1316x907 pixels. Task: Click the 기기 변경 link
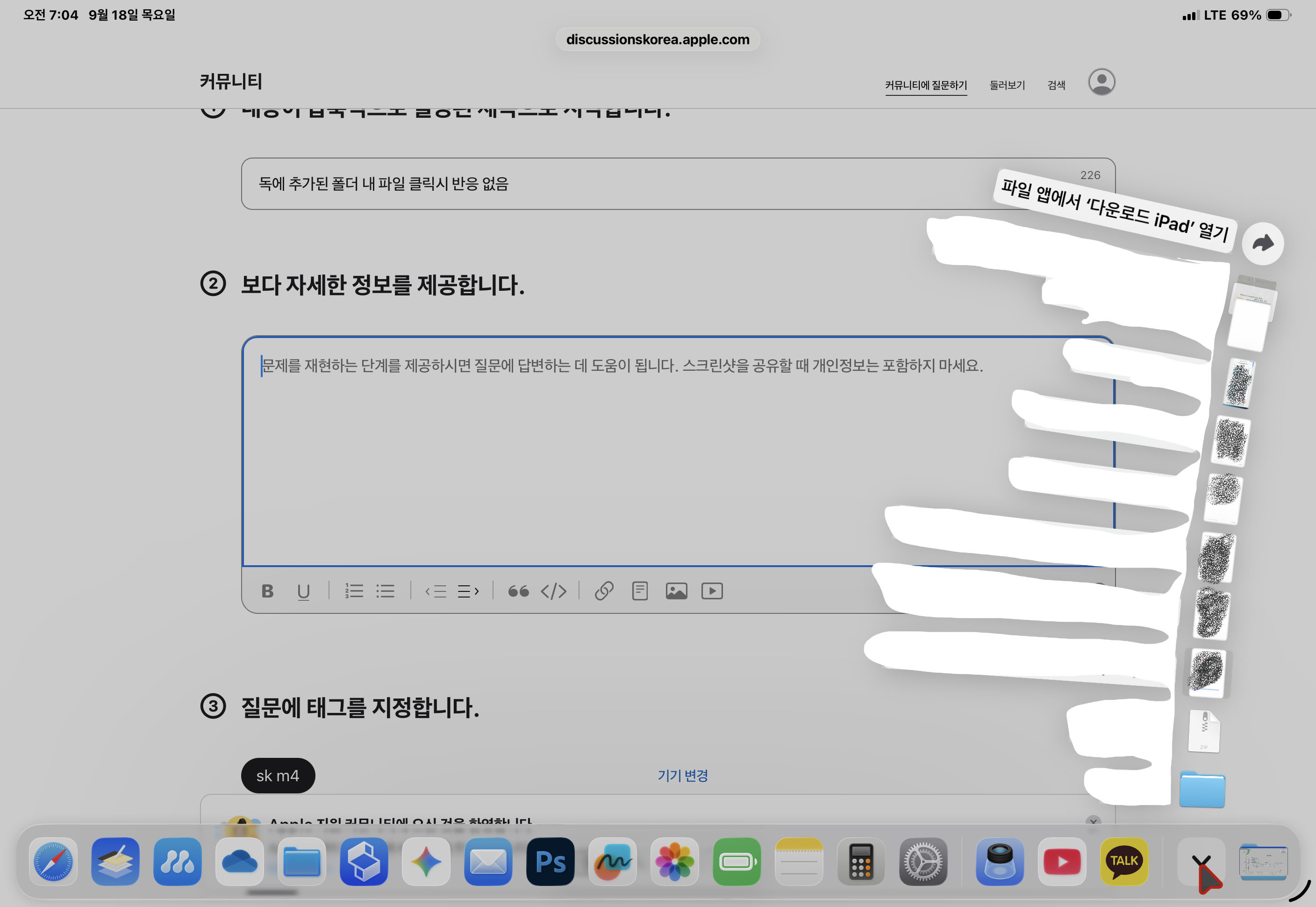682,775
